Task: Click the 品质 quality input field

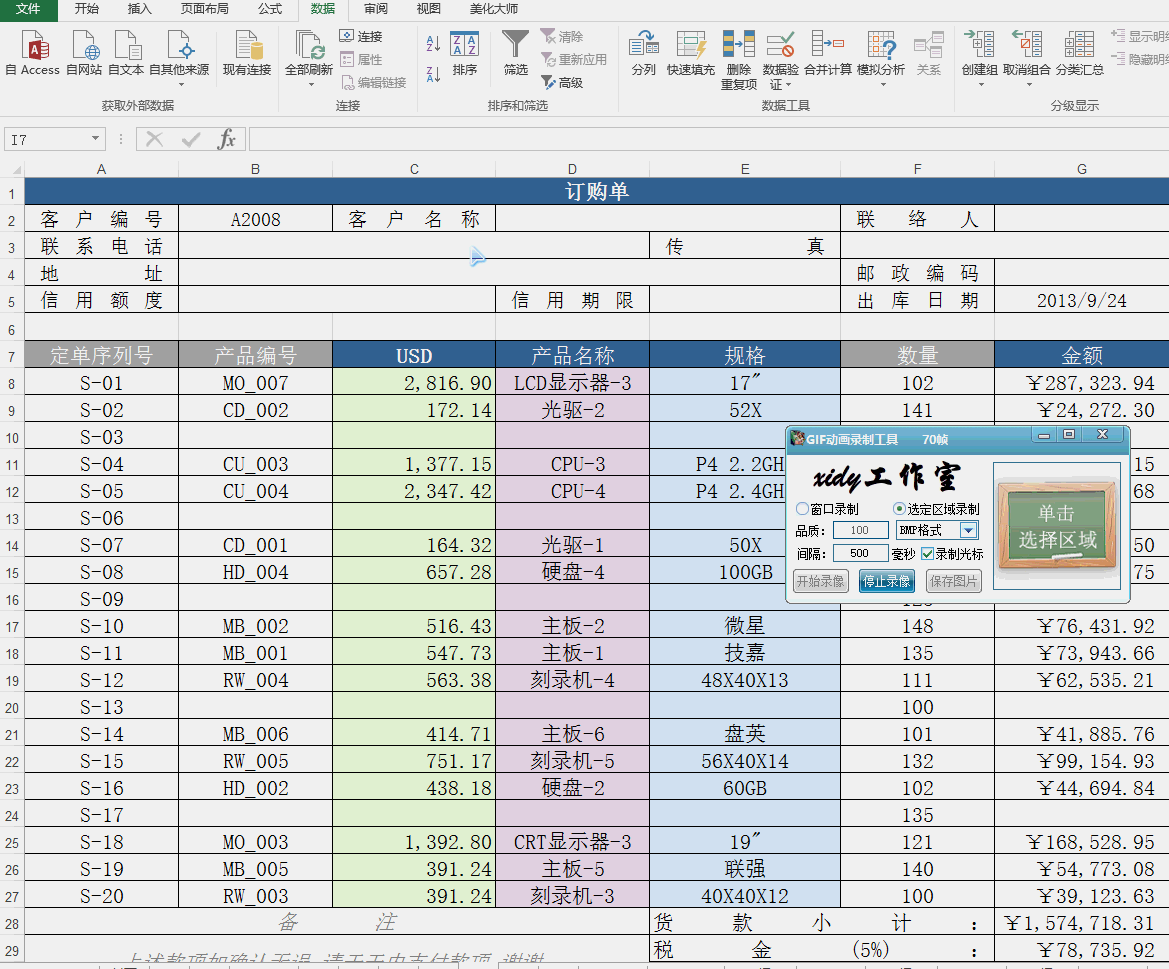Action: [860, 530]
